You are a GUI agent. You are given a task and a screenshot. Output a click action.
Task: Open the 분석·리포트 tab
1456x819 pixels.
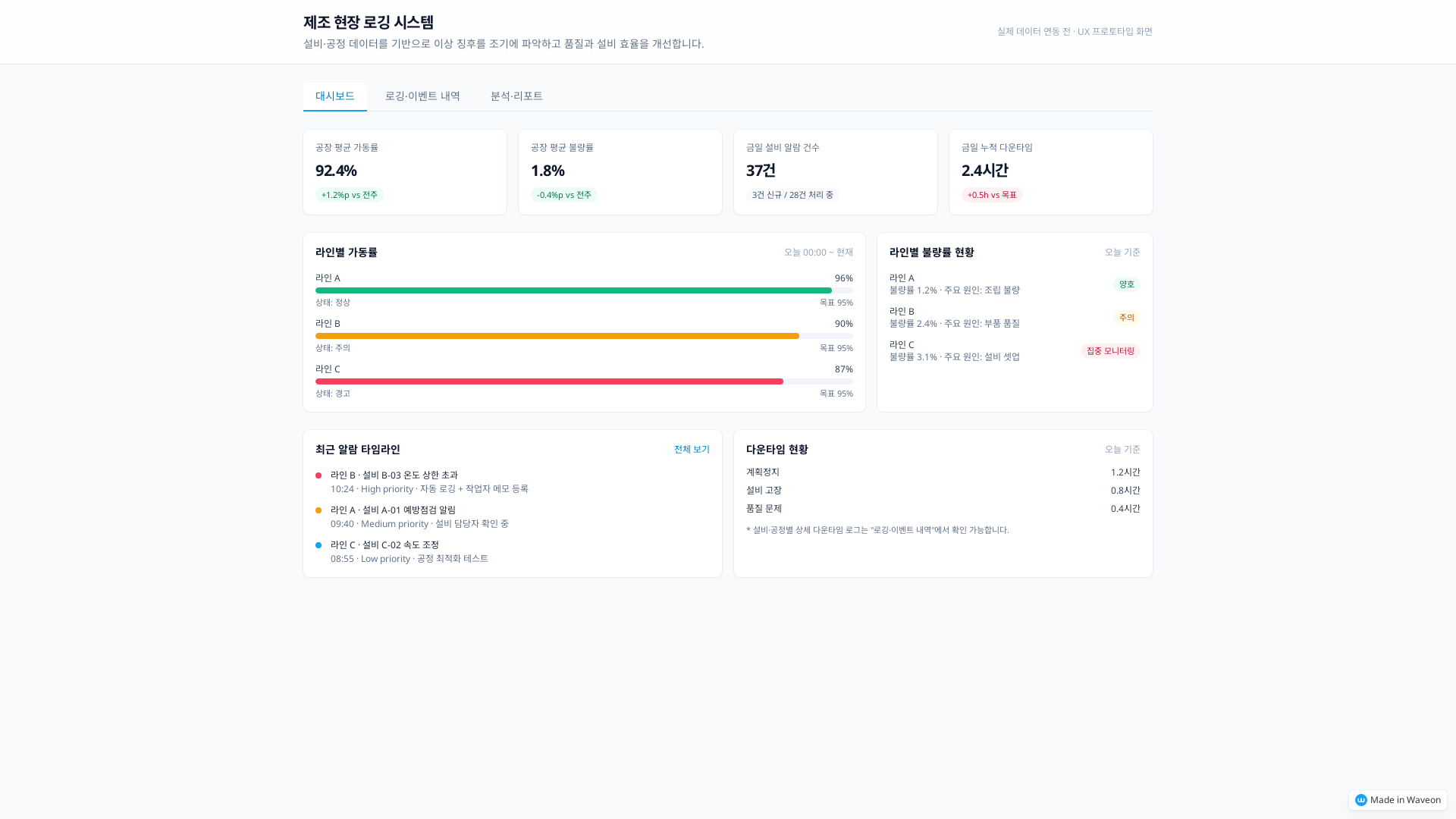coord(516,96)
